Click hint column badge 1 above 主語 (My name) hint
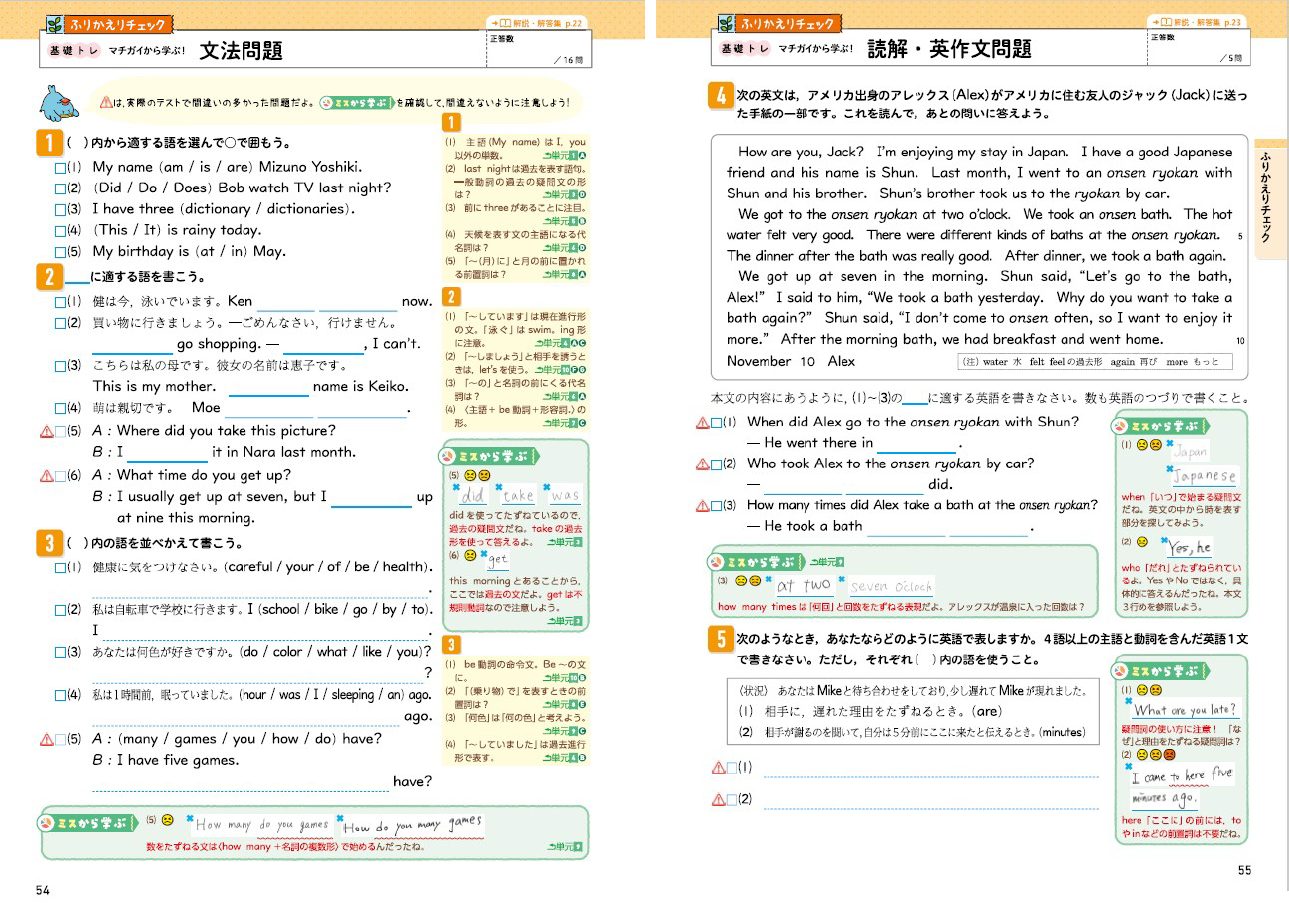This screenshot has width=1289, height=911. coord(451,123)
